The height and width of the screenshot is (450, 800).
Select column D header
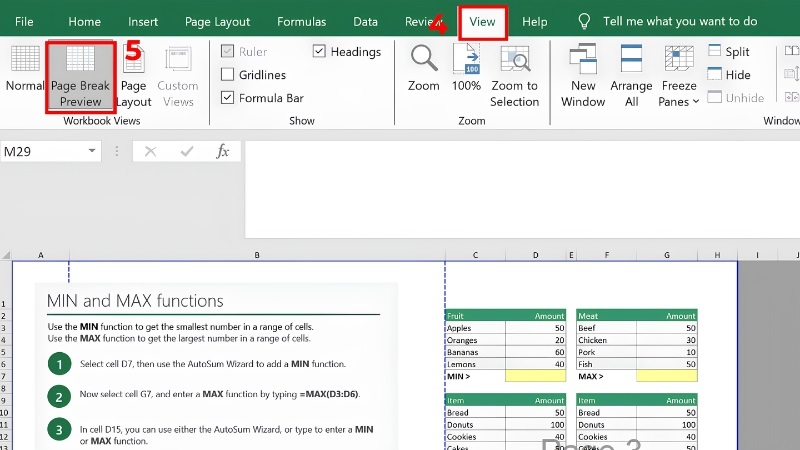535,255
